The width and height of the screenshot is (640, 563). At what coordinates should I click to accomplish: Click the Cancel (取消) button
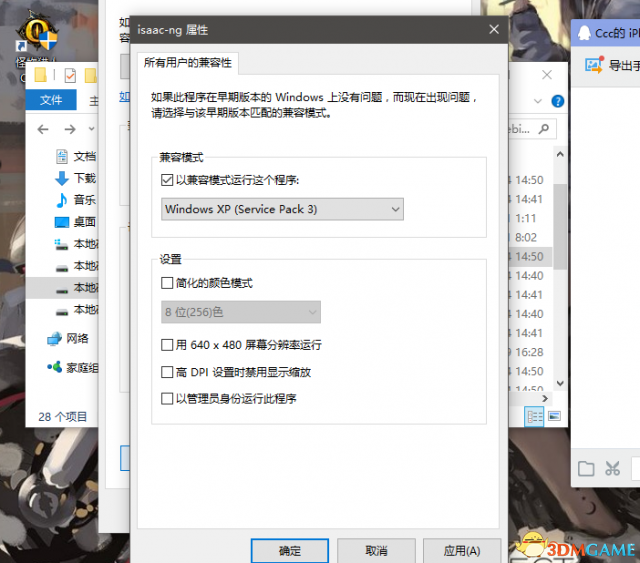[x=376, y=550]
